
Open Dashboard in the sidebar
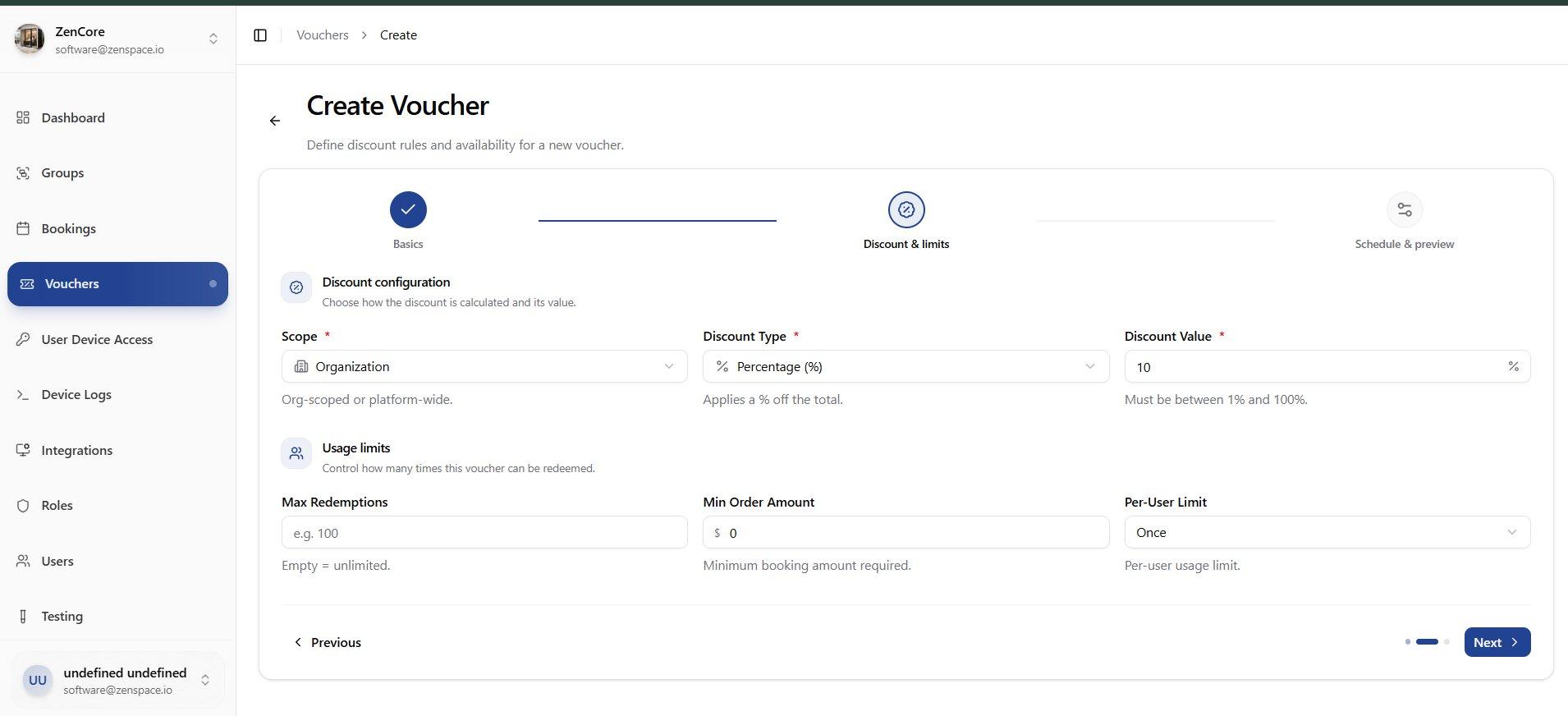[117, 117]
